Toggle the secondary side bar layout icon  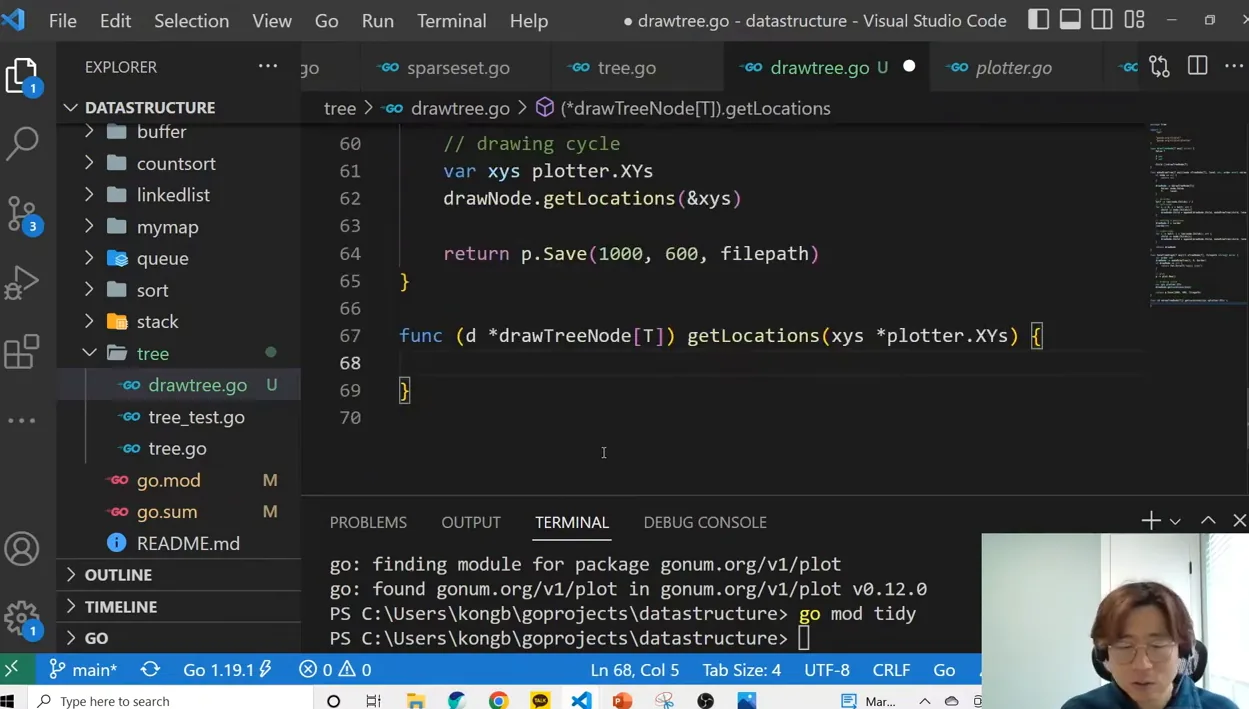click(x=1102, y=20)
